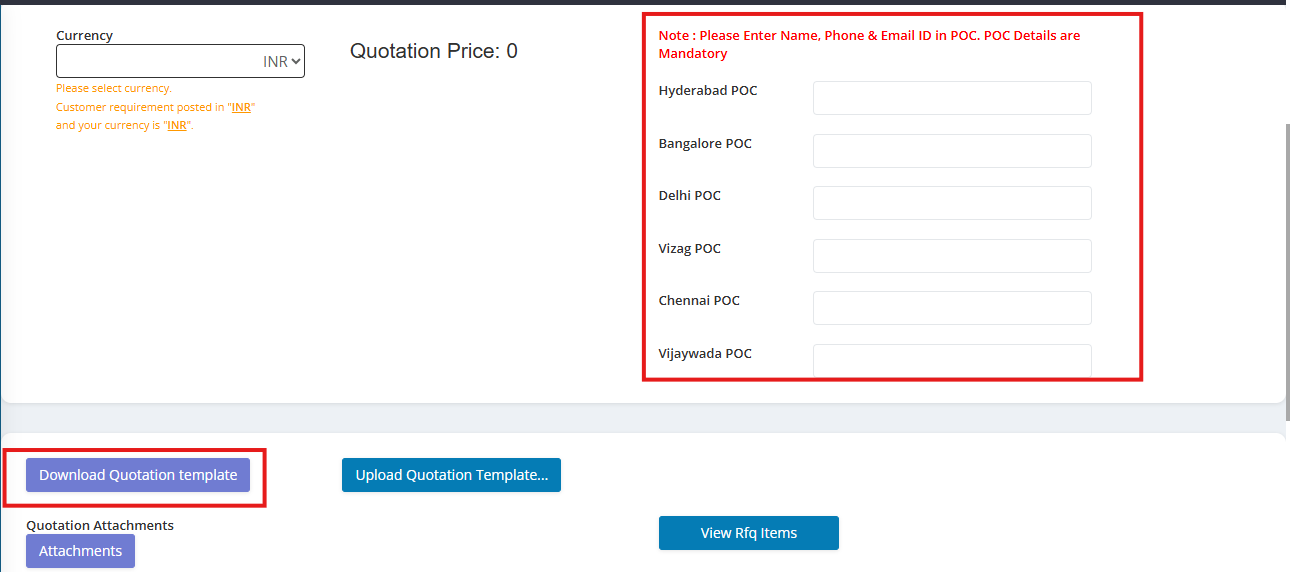This screenshot has height=572, width=1290.
Task: Click the Upload Quotation Template button
Action: [451, 475]
